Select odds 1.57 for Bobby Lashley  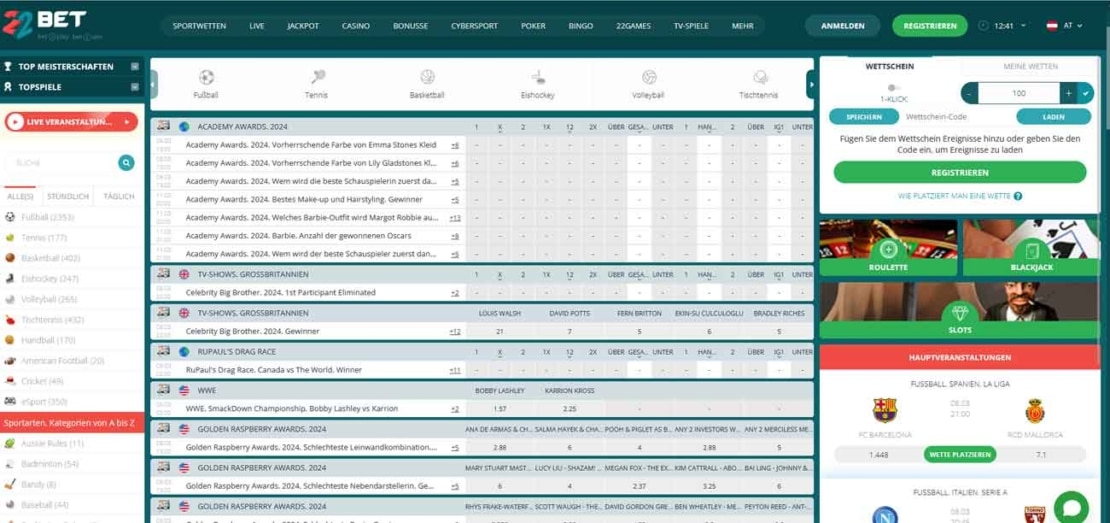[x=500, y=409]
